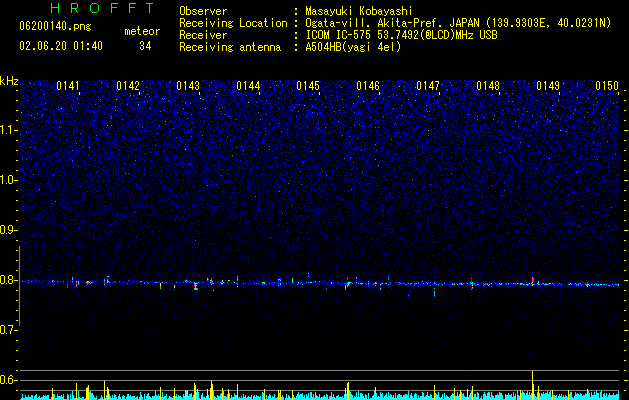This screenshot has width=629, height=400.
Task: Click the Receiver ICOM IC-575 line
Action: point(401,35)
